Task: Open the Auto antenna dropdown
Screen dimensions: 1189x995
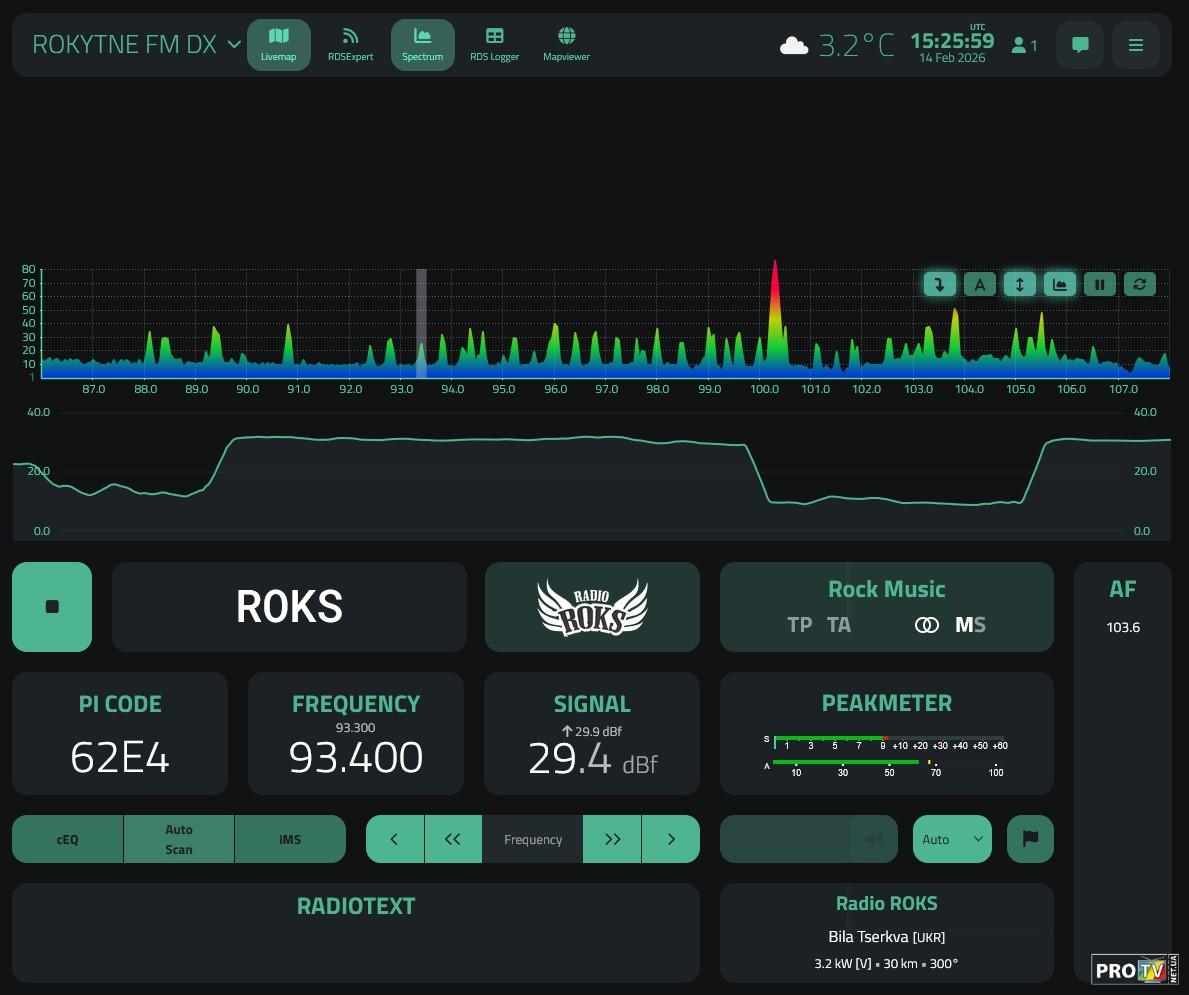Action: (x=952, y=839)
